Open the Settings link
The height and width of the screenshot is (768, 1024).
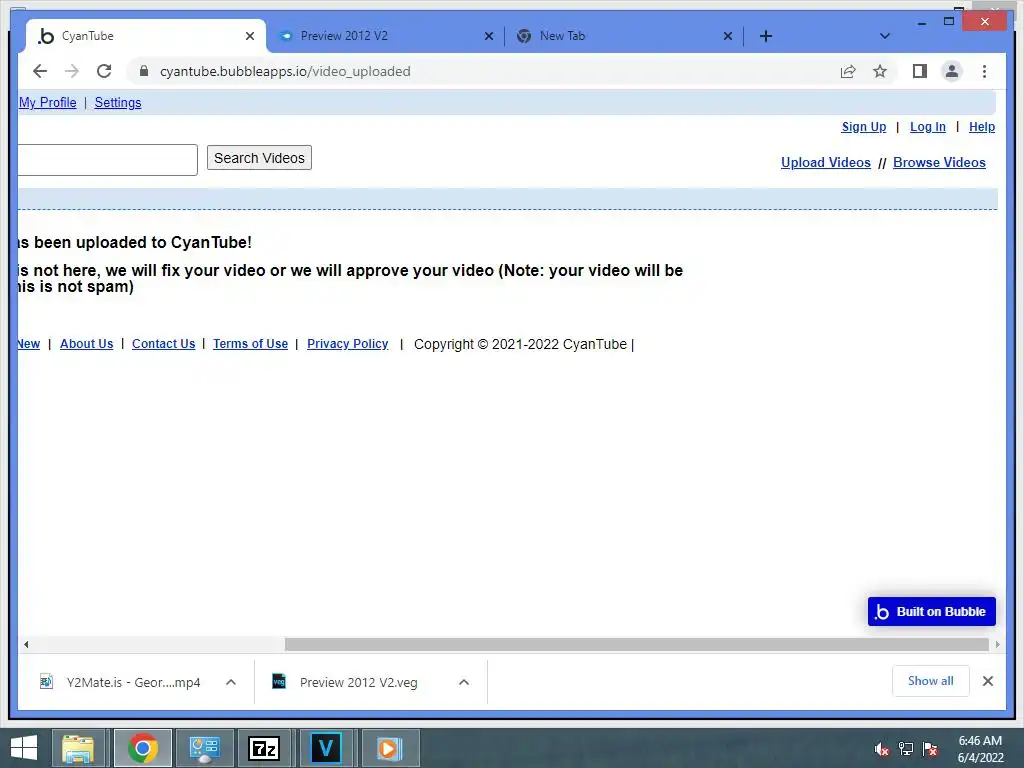coord(118,103)
